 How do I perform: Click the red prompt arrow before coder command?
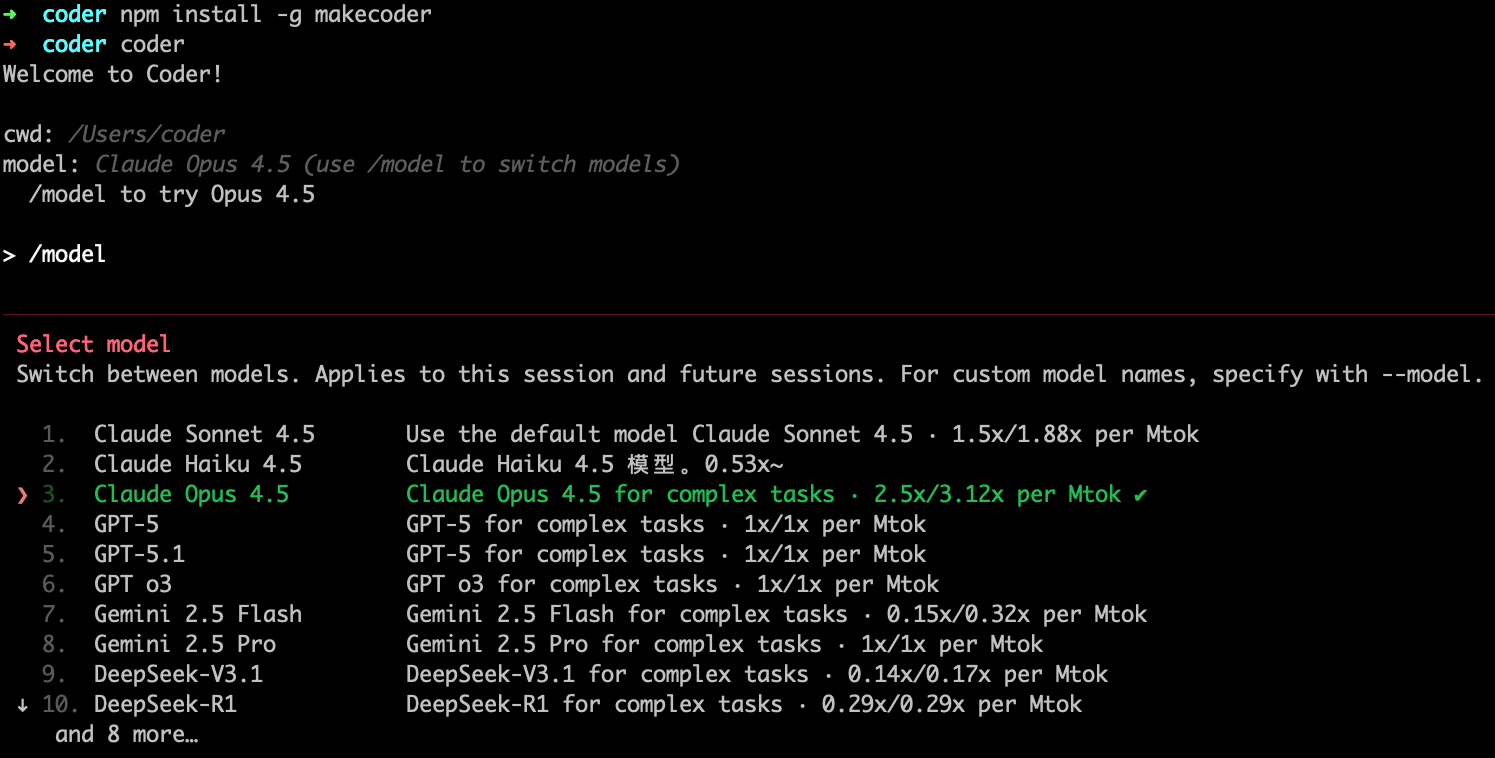(x=10, y=45)
